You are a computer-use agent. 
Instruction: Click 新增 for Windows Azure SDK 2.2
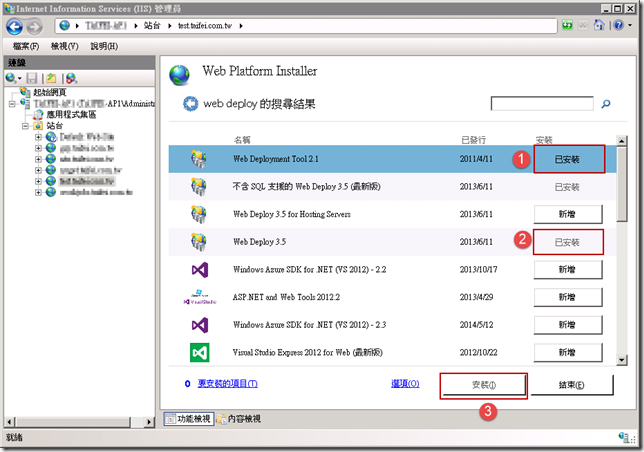(568, 270)
